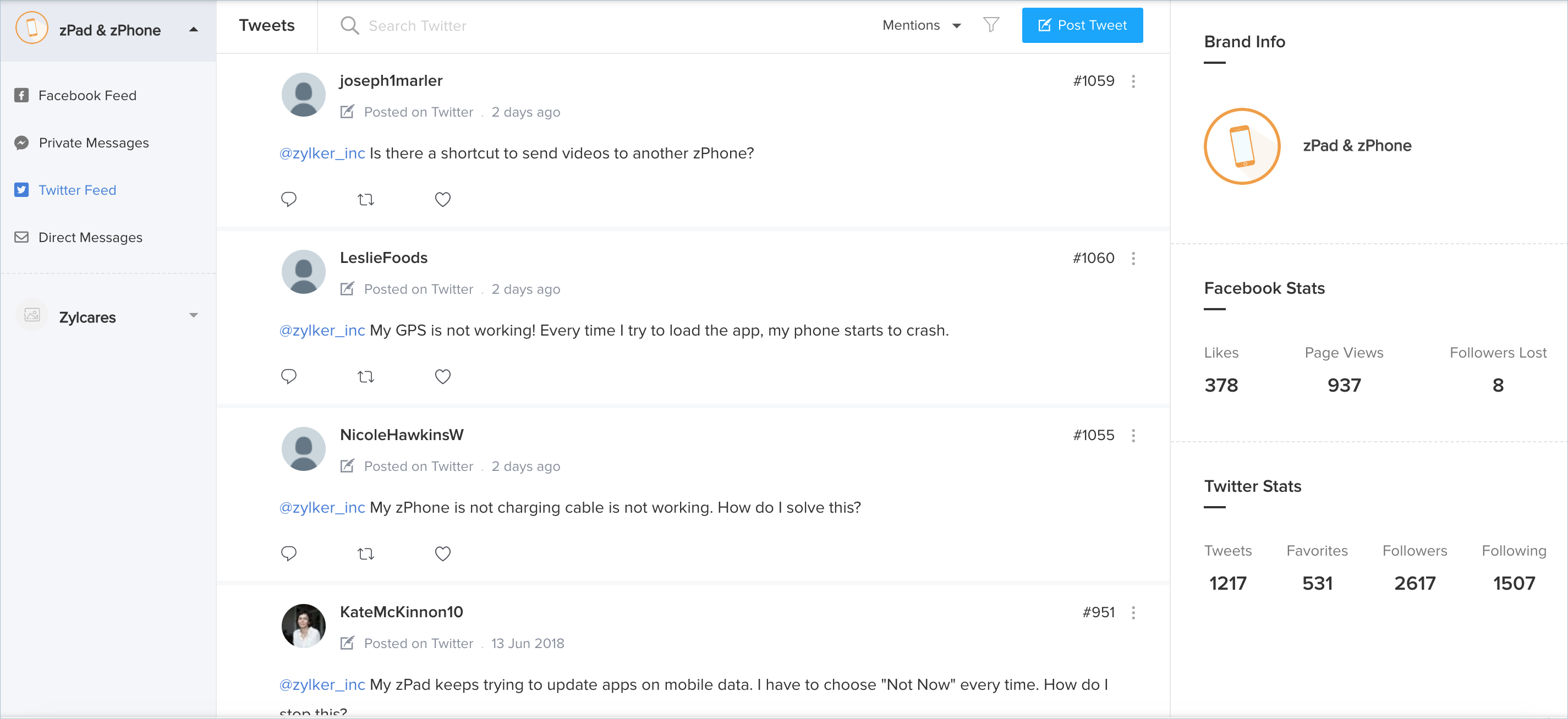Go to Direct Messages

tap(90, 238)
